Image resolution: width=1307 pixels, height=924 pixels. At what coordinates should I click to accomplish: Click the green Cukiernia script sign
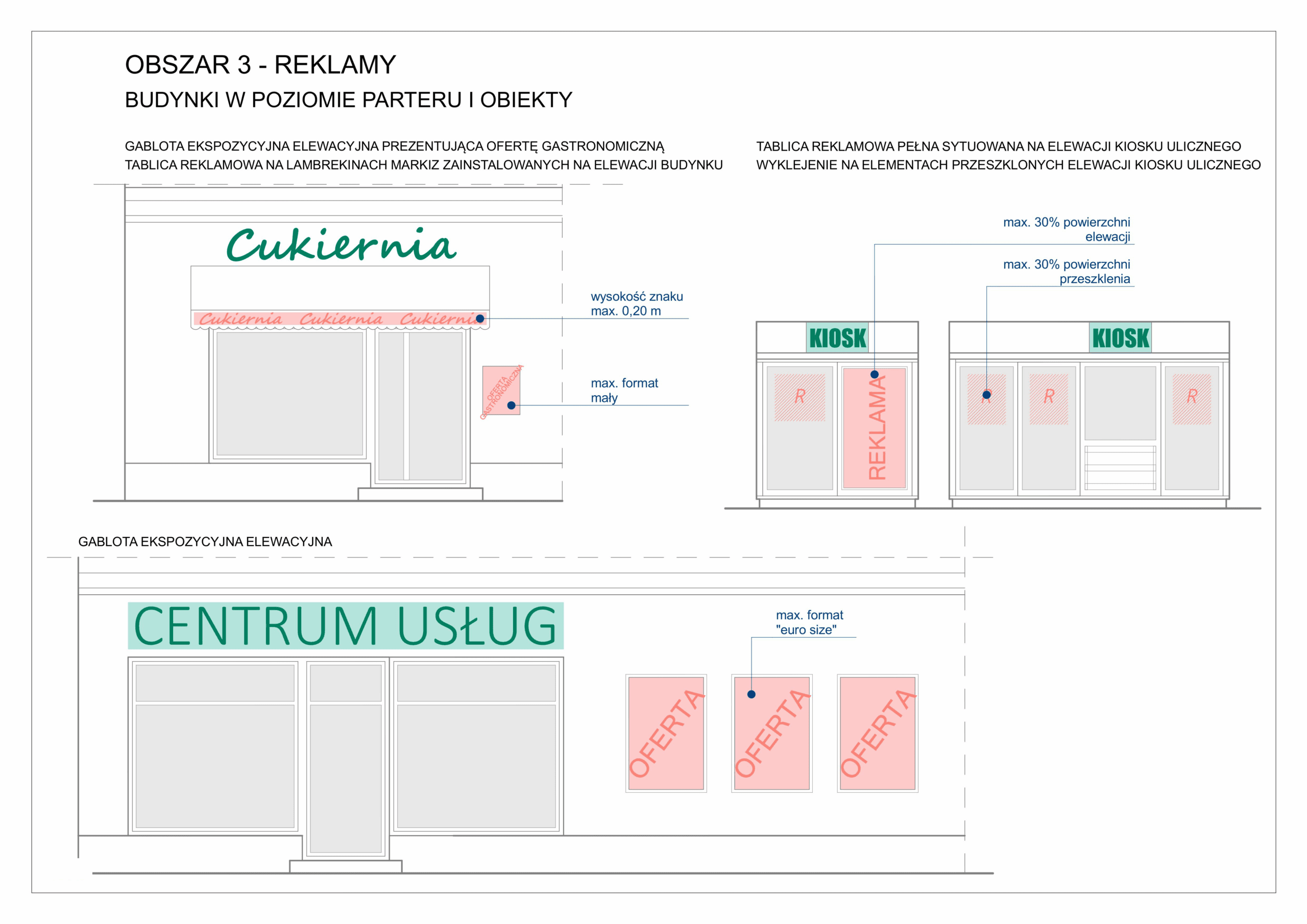click(x=341, y=245)
